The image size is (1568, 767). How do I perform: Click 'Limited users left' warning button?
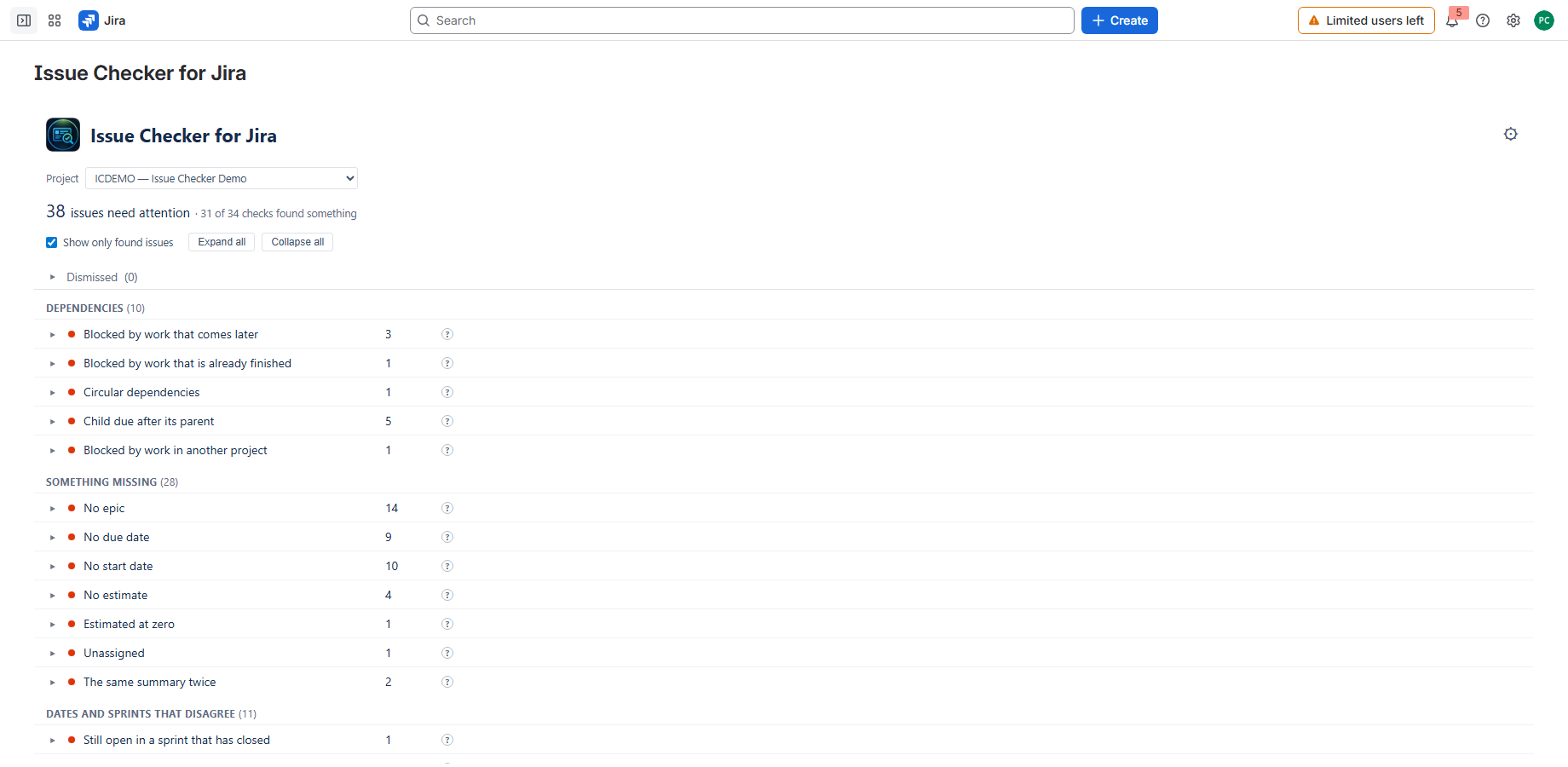pos(1366,20)
